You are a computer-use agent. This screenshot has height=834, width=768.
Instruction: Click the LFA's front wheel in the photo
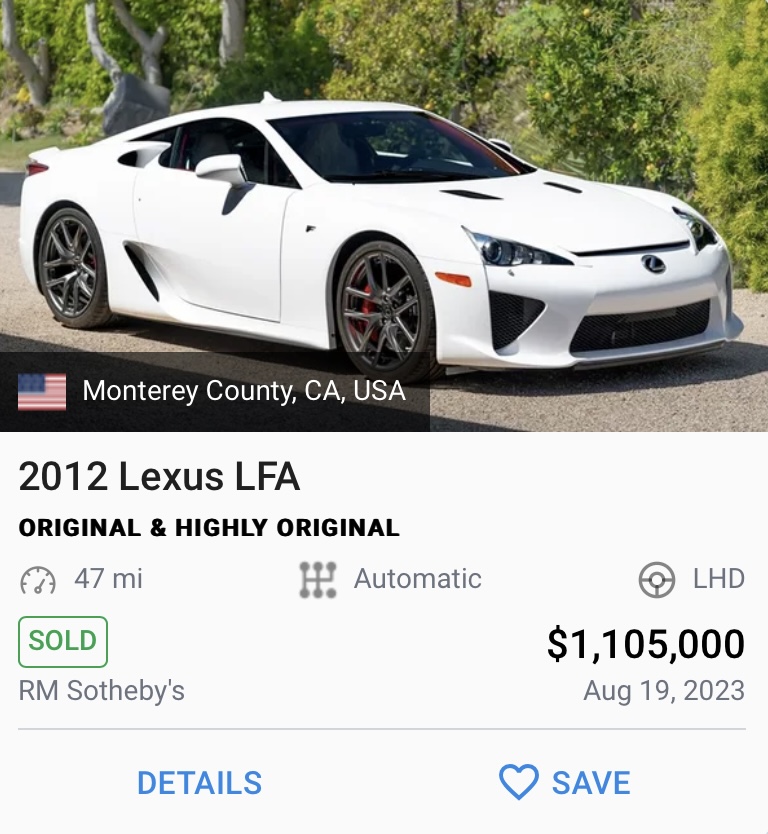click(383, 309)
